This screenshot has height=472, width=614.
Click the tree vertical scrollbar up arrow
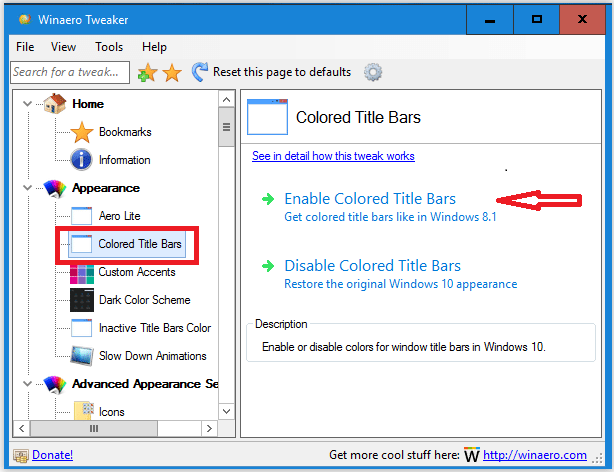point(226,100)
